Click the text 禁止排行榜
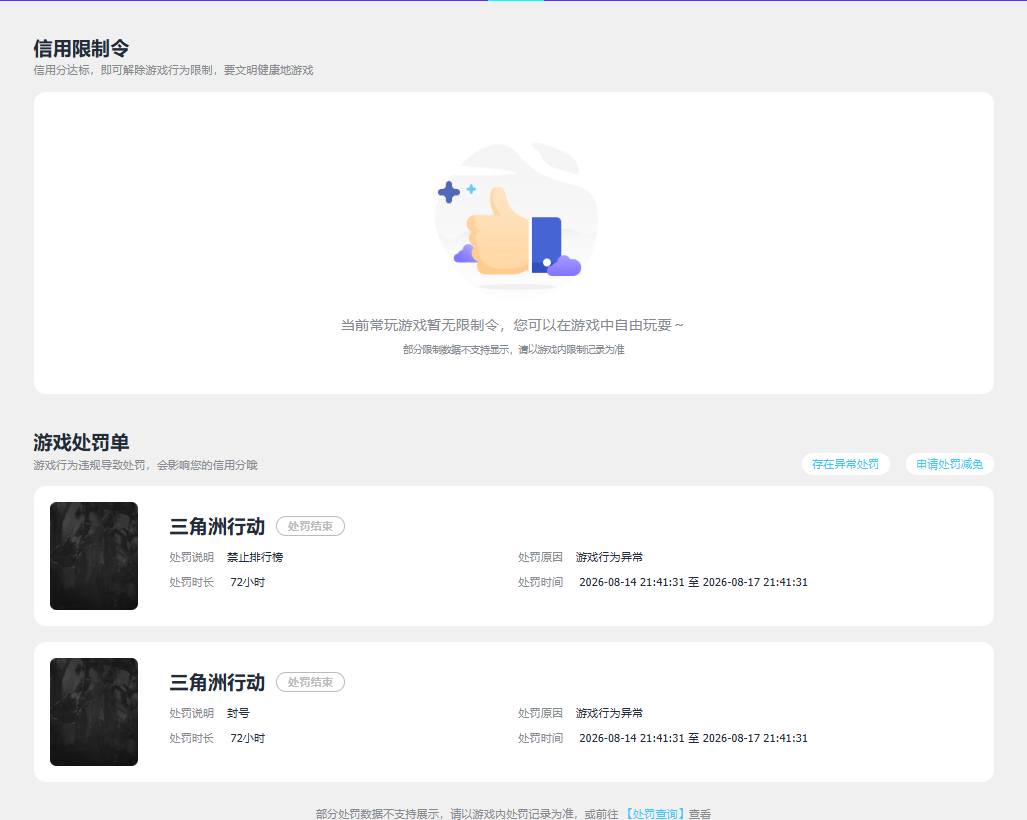Screen dimensions: 1027x820 [255, 557]
